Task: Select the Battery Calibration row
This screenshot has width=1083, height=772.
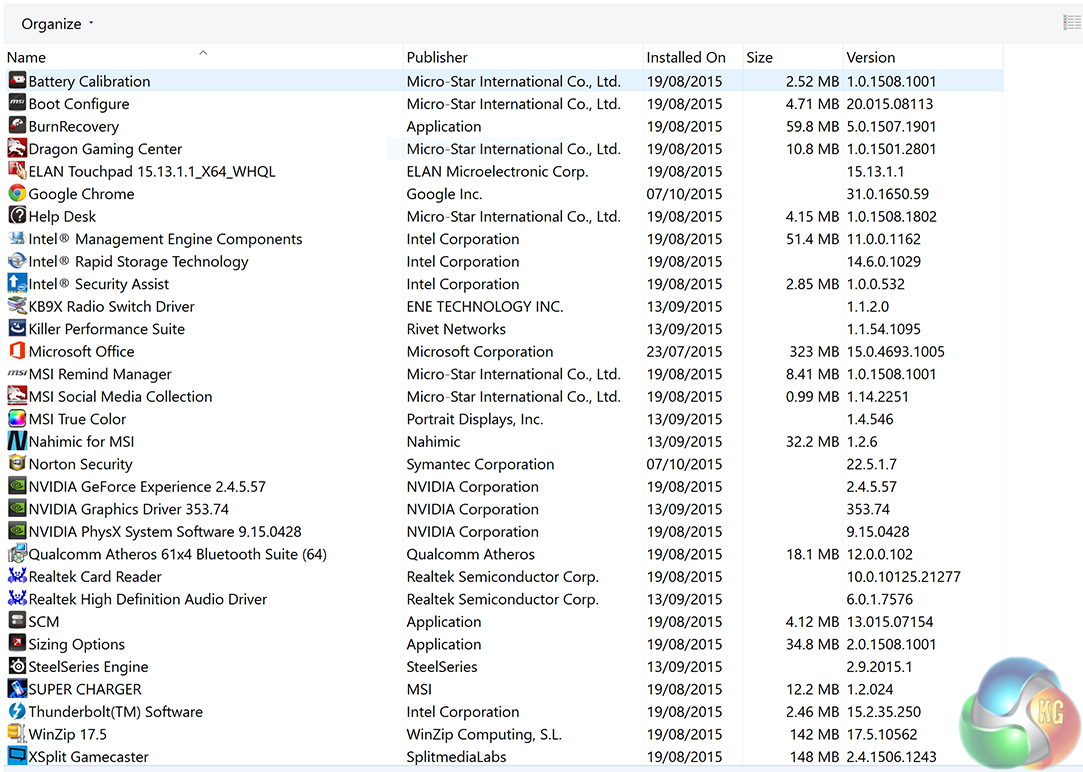Action: (x=90, y=82)
